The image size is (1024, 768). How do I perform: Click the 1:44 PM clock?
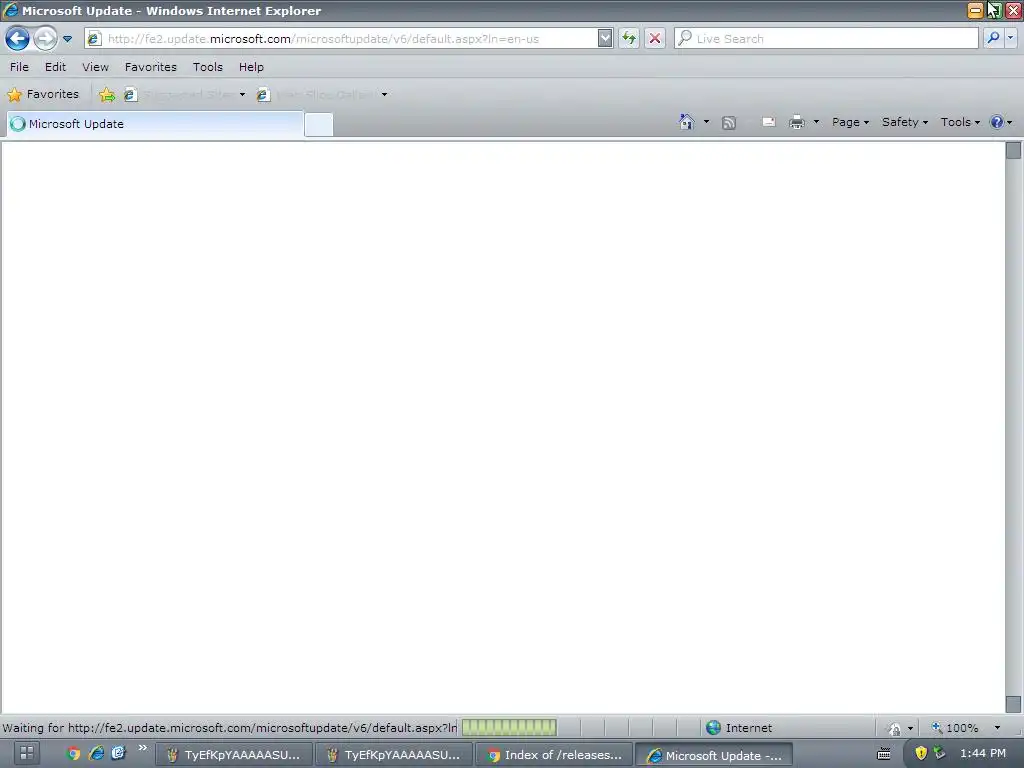click(983, 753)
